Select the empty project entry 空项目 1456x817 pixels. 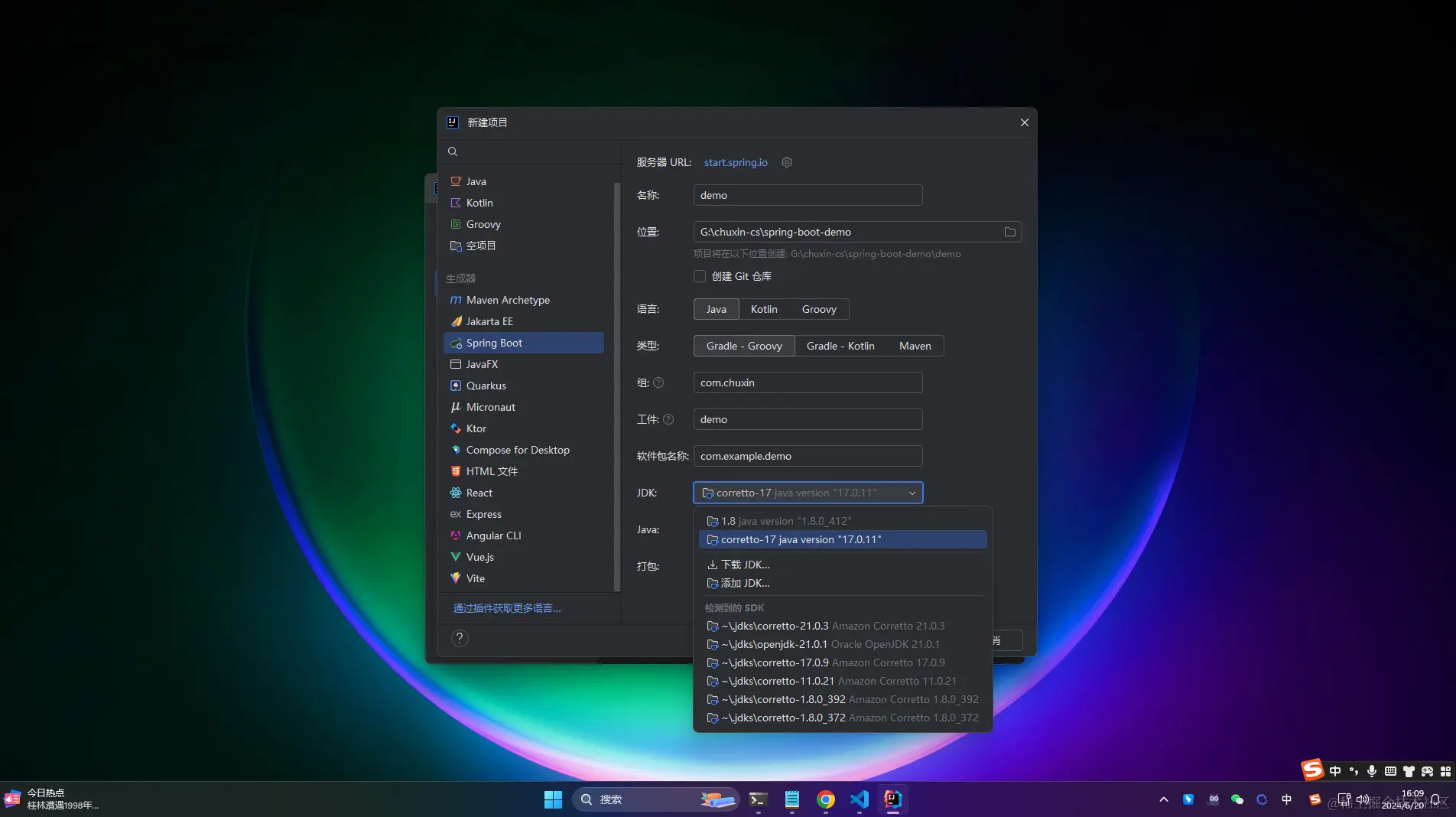[524, 246]
